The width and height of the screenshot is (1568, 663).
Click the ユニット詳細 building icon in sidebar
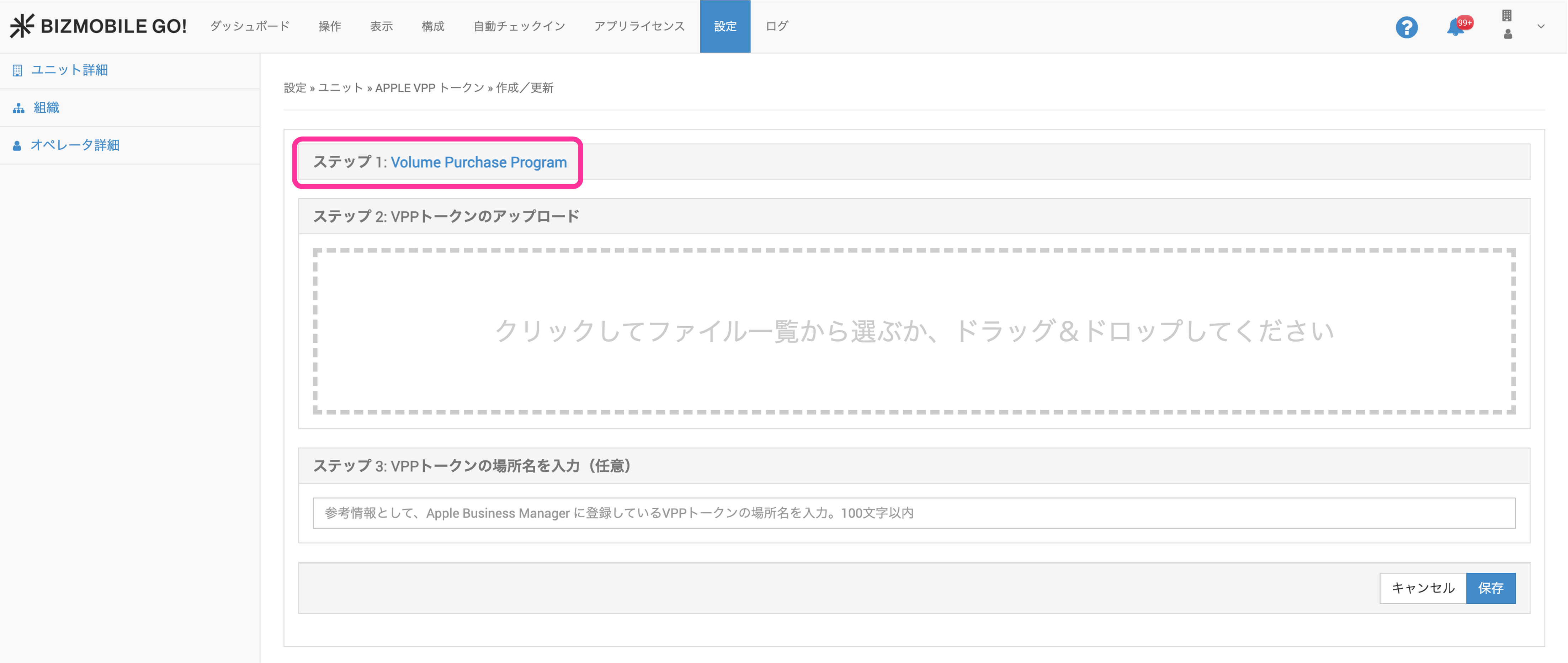[18, 70]
